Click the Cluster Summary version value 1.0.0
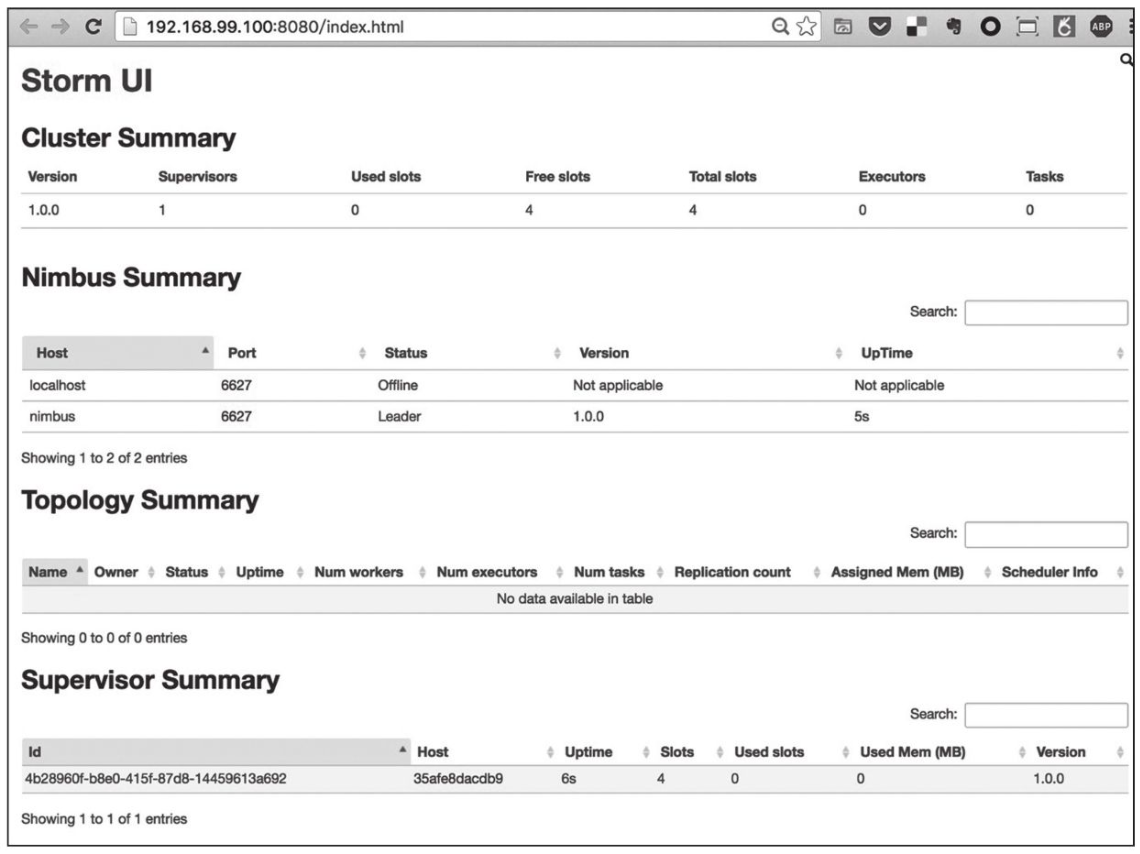Screen dimensions: 1140x854 (44, 210)
